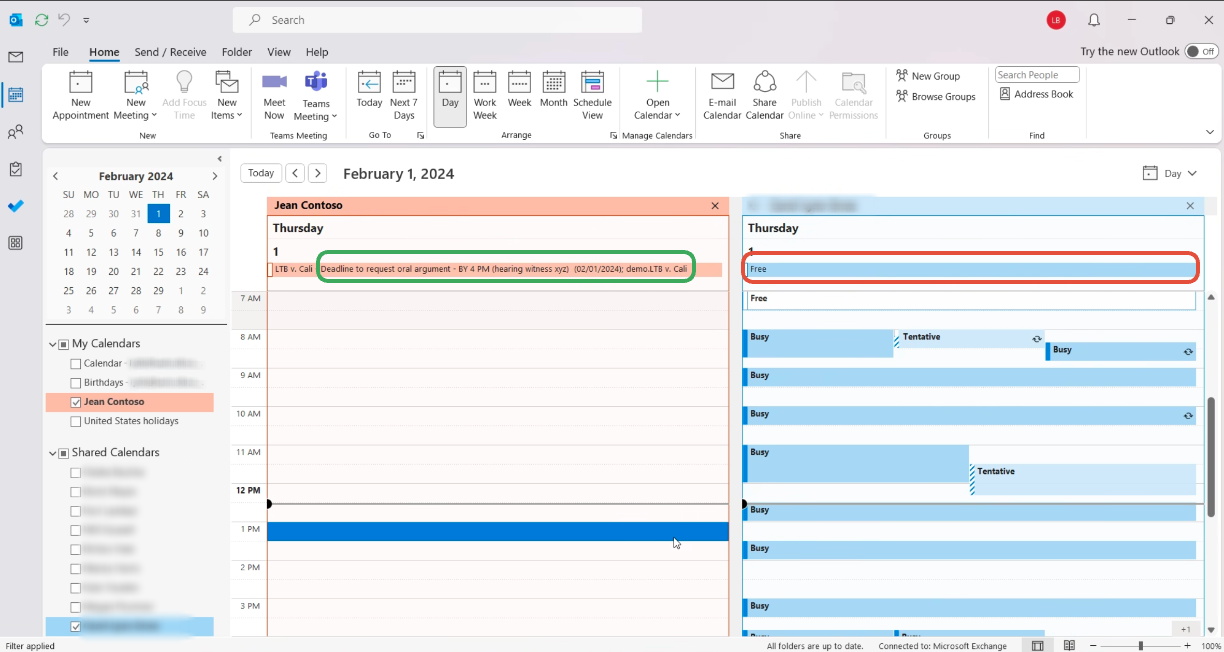Switch to Week view
This screenshot has height=652, width=1224.
click(519, 96)
